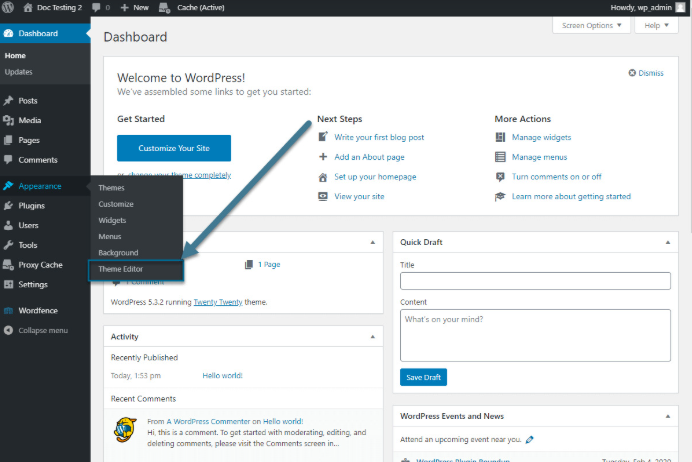Click the comments bubble icon in admin bar
This screenshot has width=692, height=462.
click(x=96, y=8)
